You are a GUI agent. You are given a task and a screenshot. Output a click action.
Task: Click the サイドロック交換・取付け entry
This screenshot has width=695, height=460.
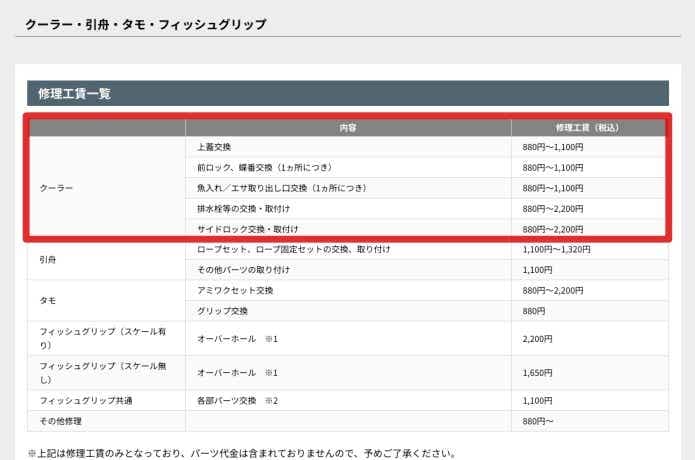point(249,229)
